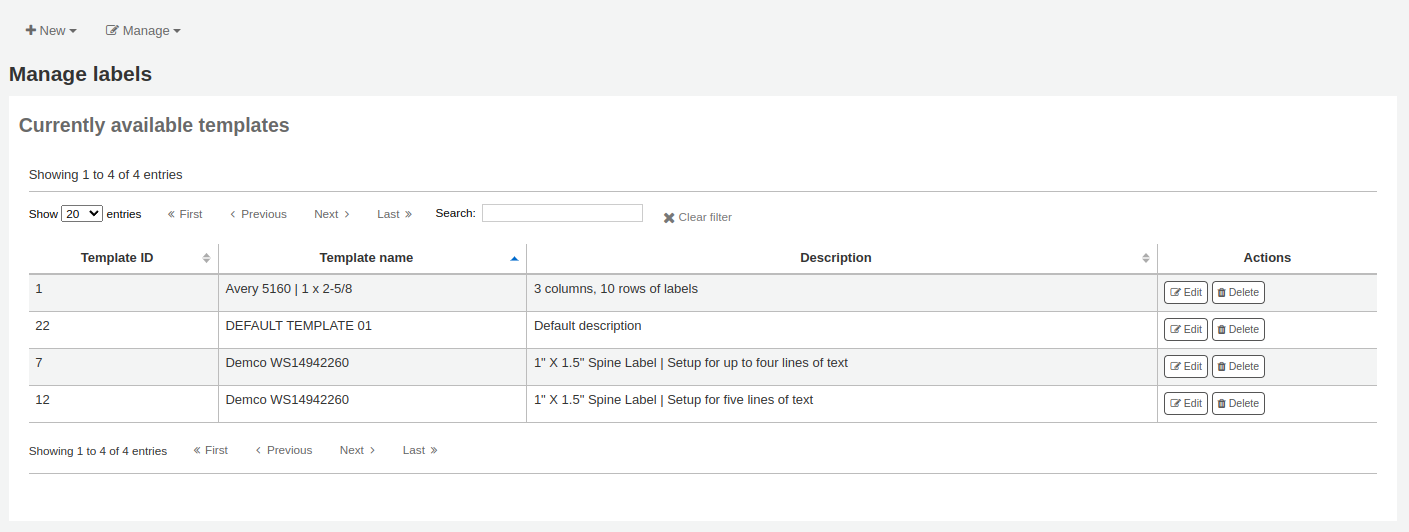This screenshot has width=1409, height=532.
Task: Edit DEFAULT TEMPLATE 01
Action: pos(1185,330)
